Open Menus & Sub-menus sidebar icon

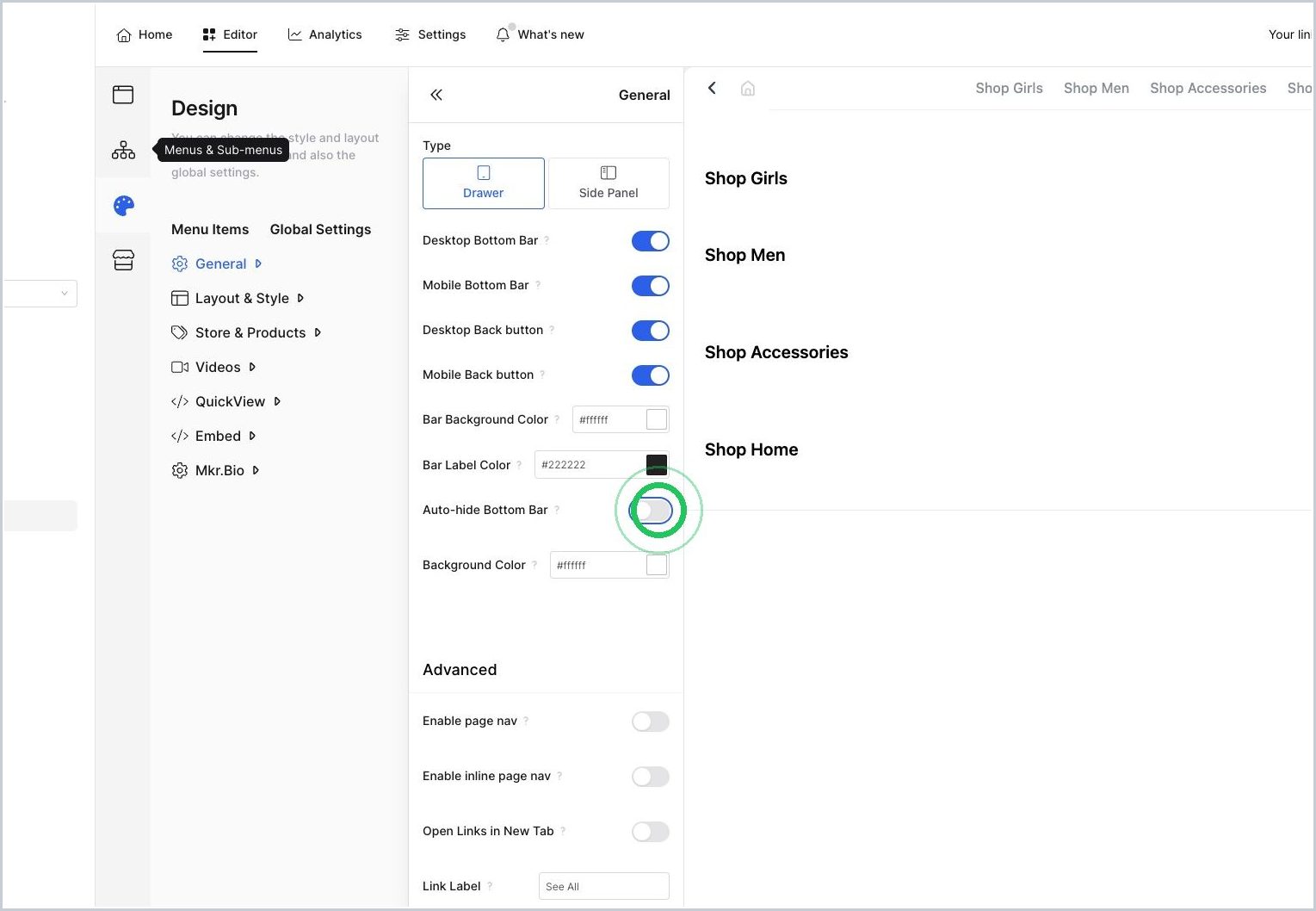[x=123, y=150]
